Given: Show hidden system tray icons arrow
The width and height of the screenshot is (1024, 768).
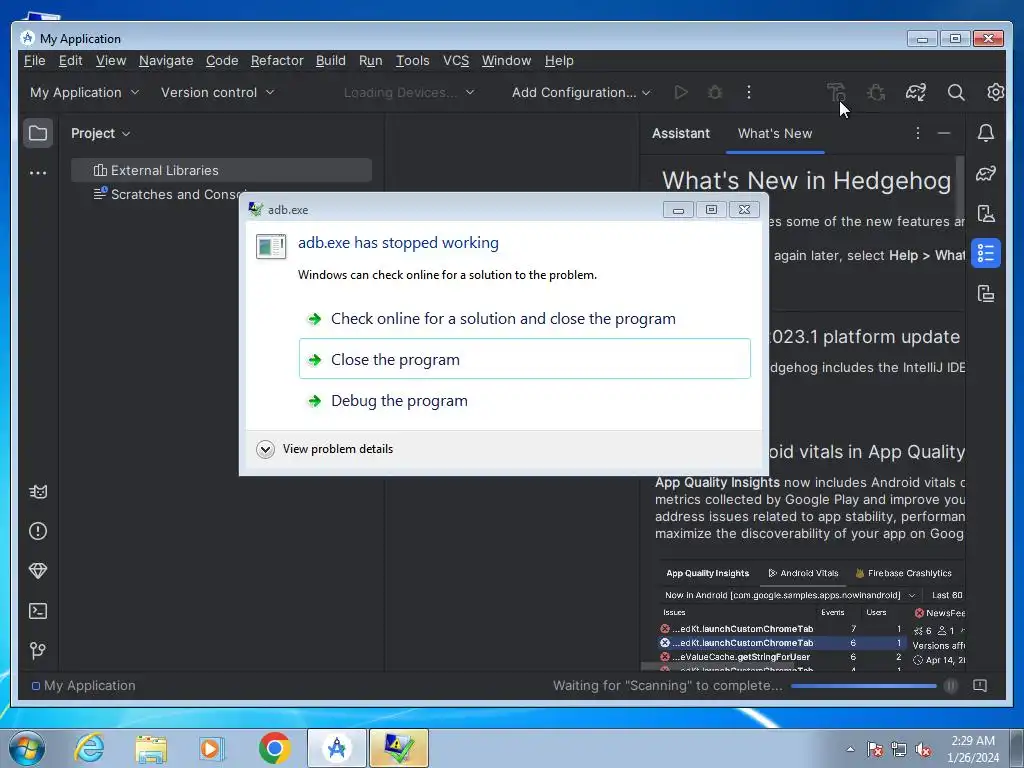Looking at the screenshot, I should [850, 749].
